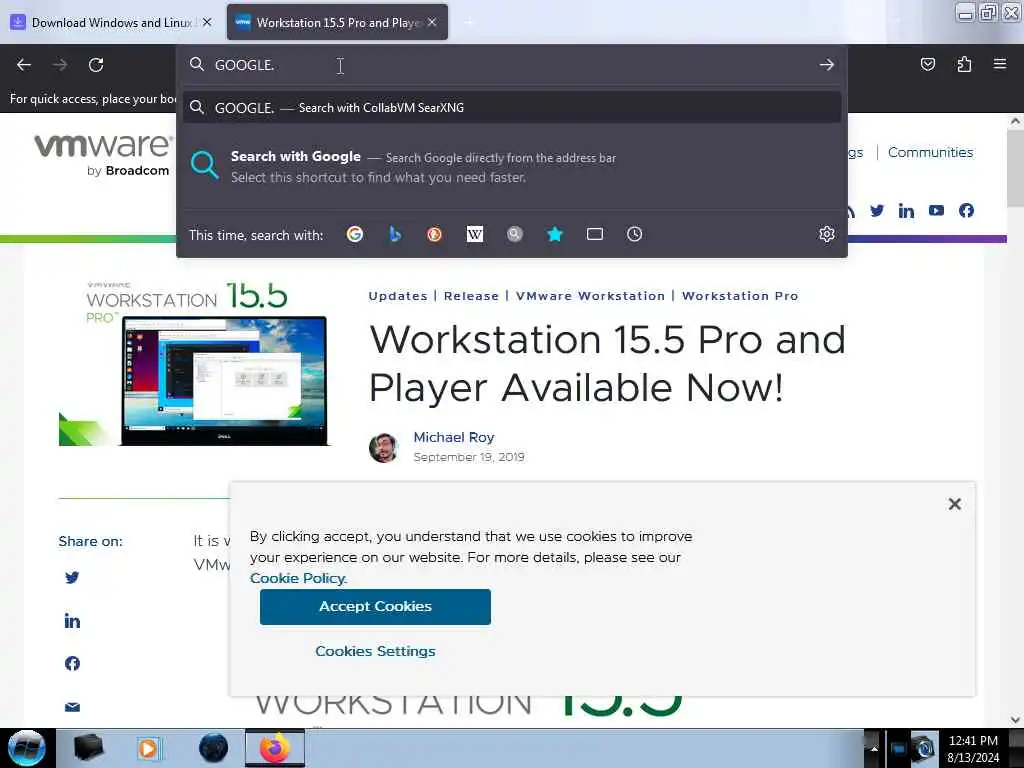Share article on LinkedIn
The width and height of the screenshot is (1024, 768).
coord(72,620)
